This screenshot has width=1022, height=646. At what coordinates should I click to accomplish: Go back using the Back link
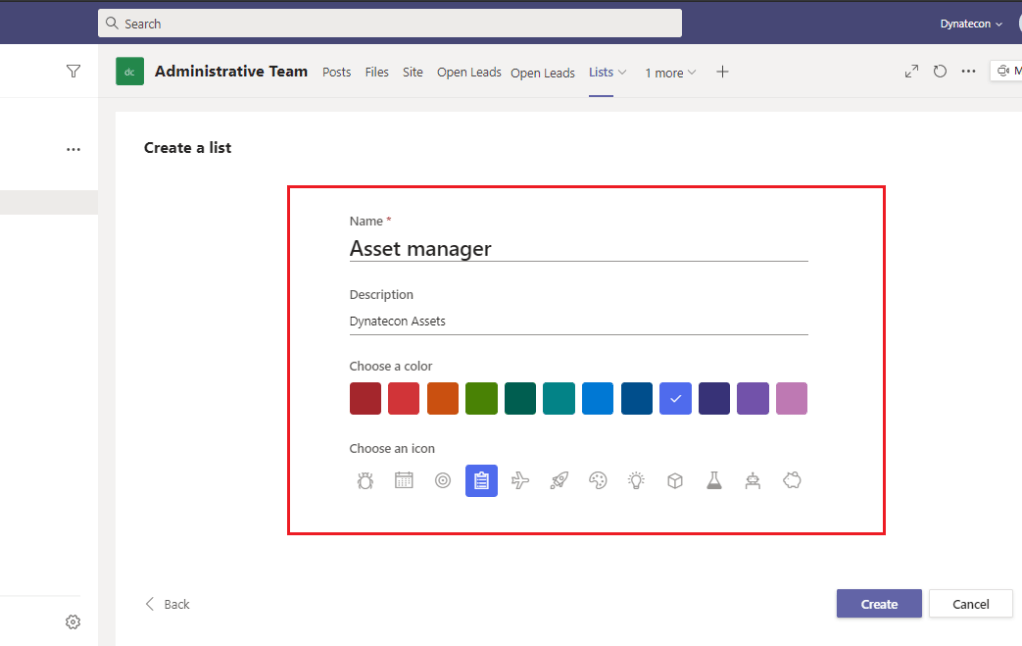pos(168,604)
